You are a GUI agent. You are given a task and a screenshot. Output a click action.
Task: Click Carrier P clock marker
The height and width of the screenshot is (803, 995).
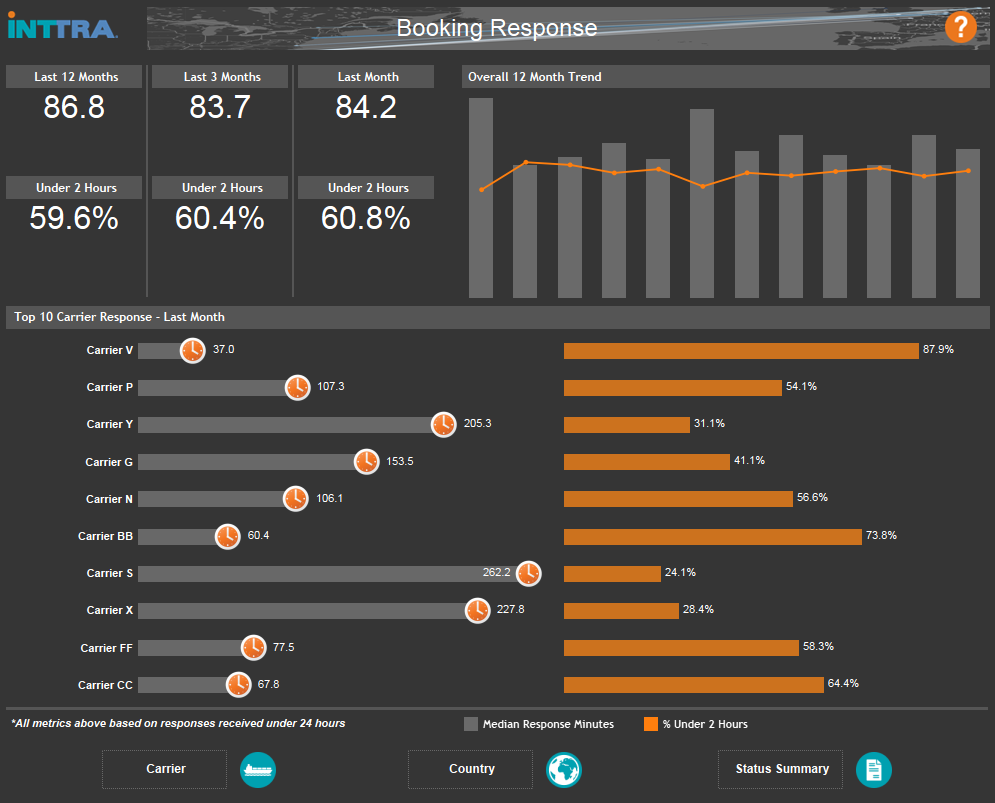point(297,387)
